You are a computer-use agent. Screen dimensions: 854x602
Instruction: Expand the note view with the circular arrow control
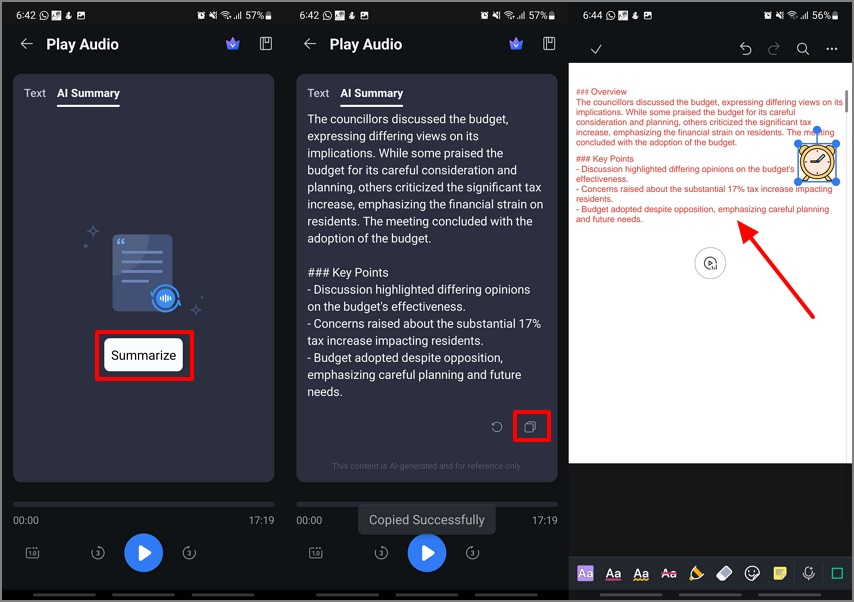[x=710, y=263]
